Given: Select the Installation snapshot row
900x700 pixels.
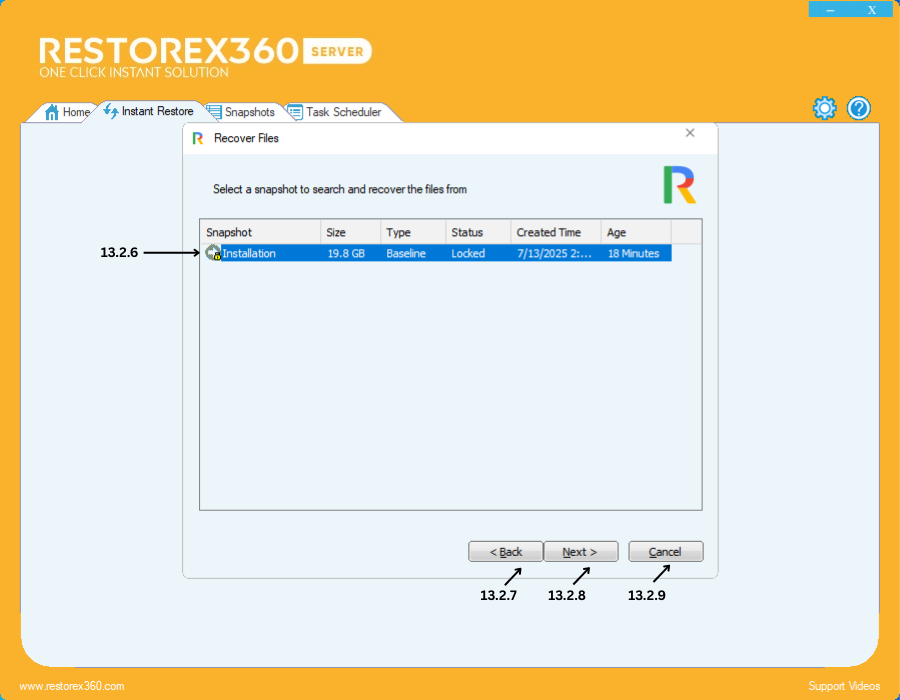Looking at the screenshot, I should (x=436, y=253).
